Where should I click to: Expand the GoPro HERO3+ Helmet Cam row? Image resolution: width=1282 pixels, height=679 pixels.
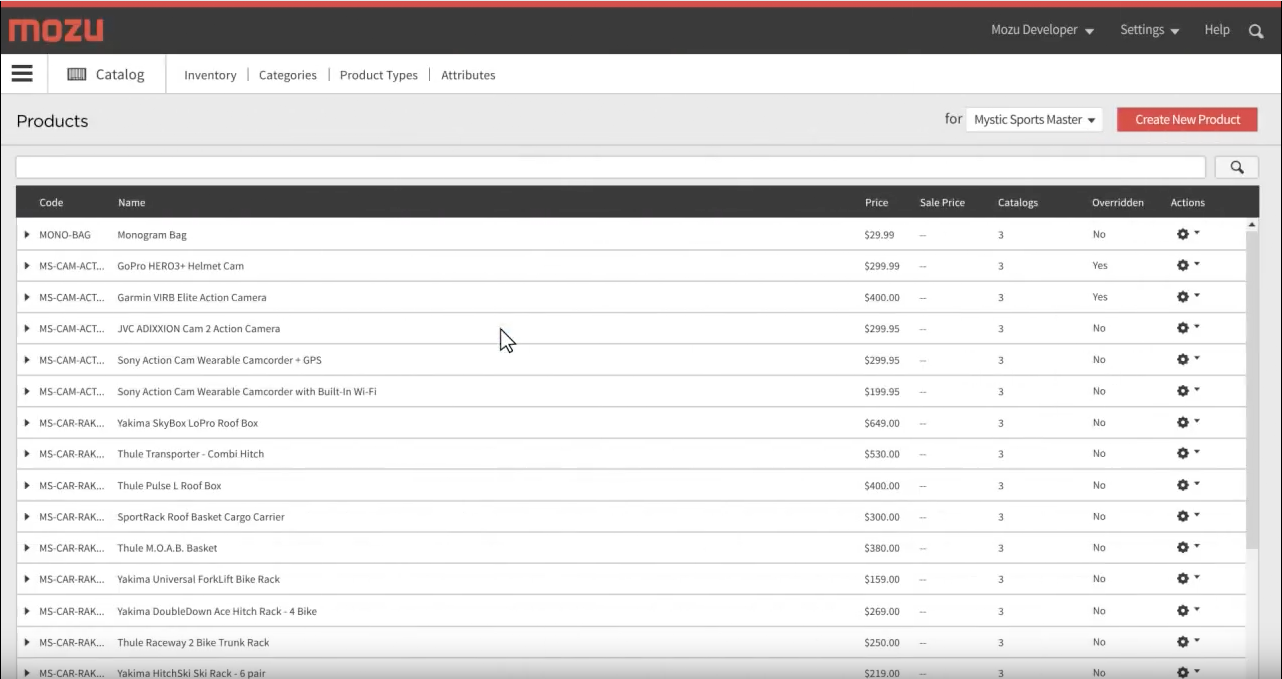pyautogui.click(x=27, y=266)
